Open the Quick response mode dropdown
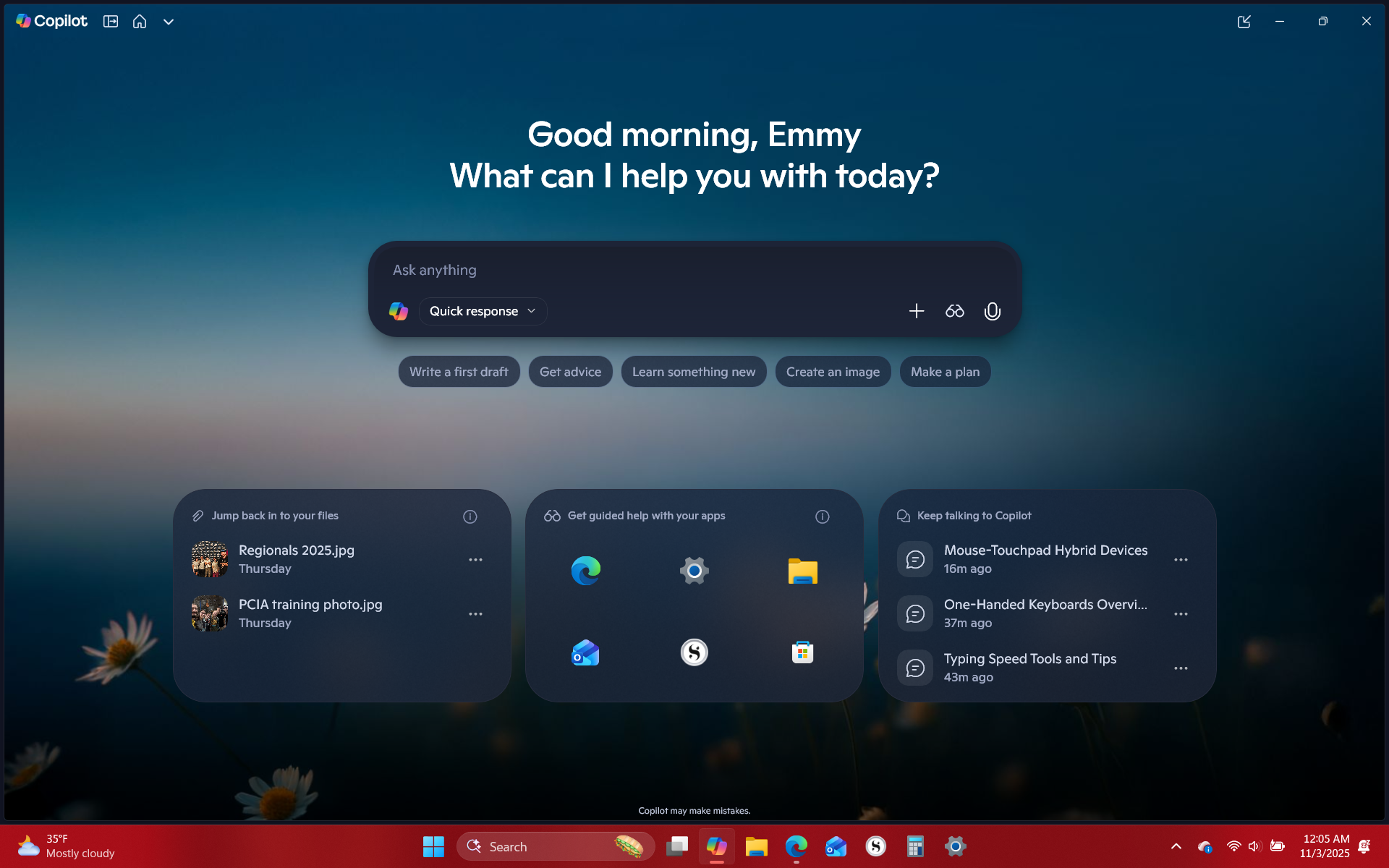This screenshot has width=1389, height=868. tap(483, 311)
